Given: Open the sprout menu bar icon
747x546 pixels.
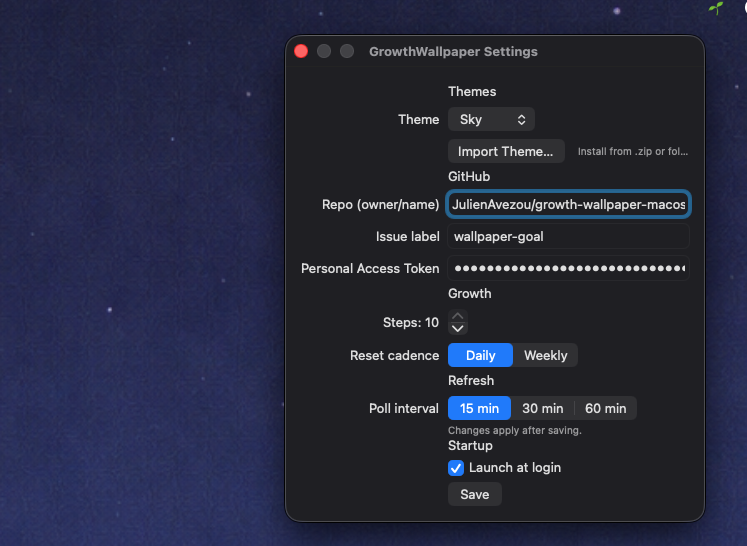Looking at the screenshot, I should (716, 8).
